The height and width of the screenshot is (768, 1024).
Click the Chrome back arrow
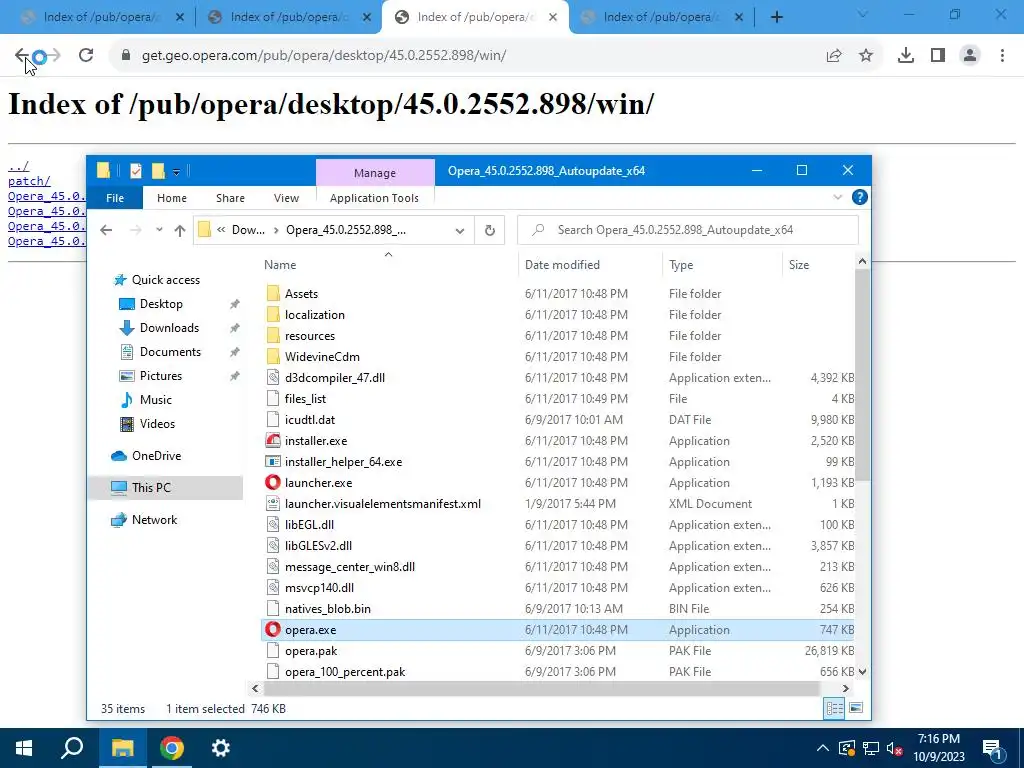(22, 56)
